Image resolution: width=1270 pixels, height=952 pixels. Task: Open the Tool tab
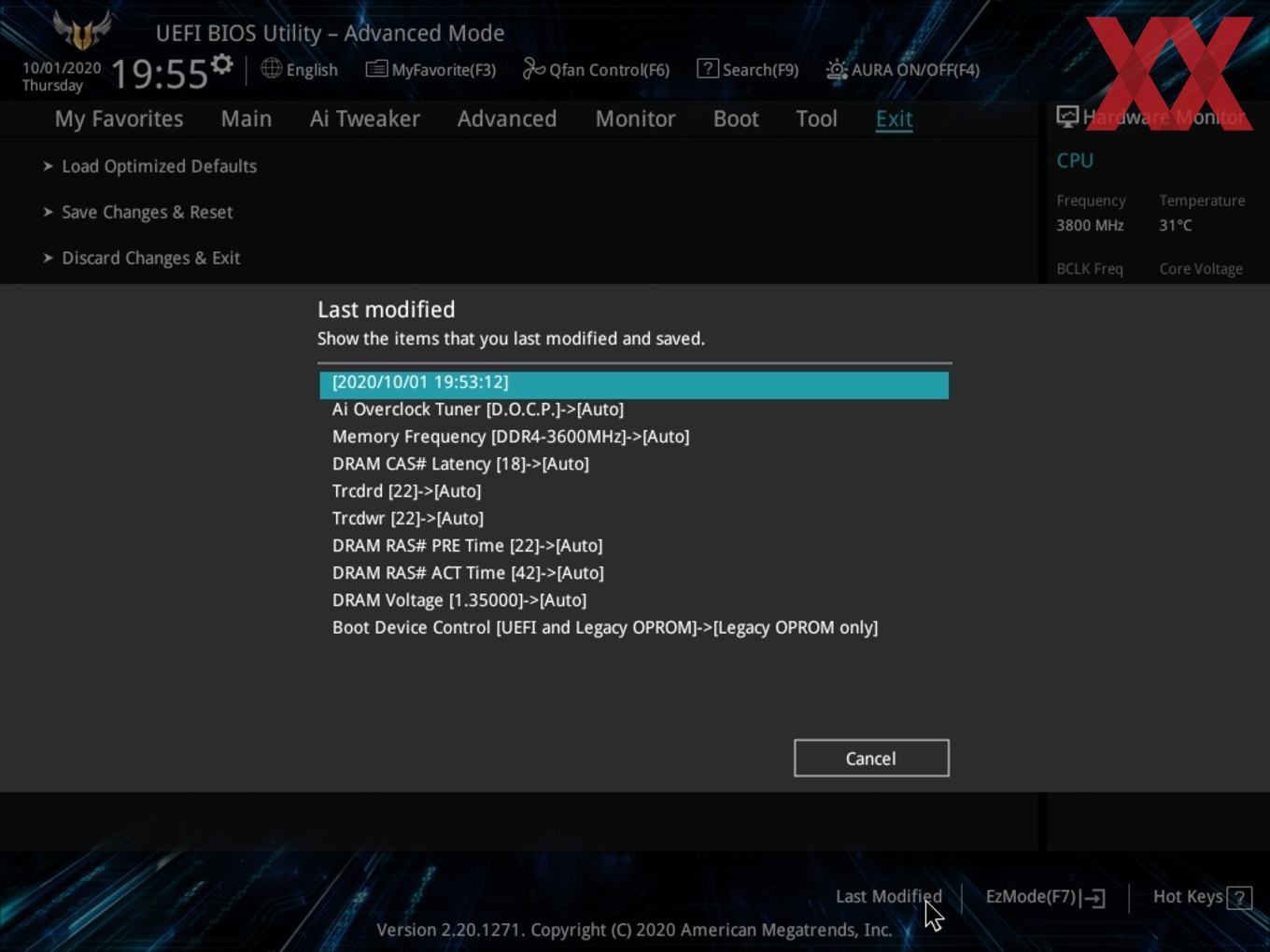click(816, 119)
